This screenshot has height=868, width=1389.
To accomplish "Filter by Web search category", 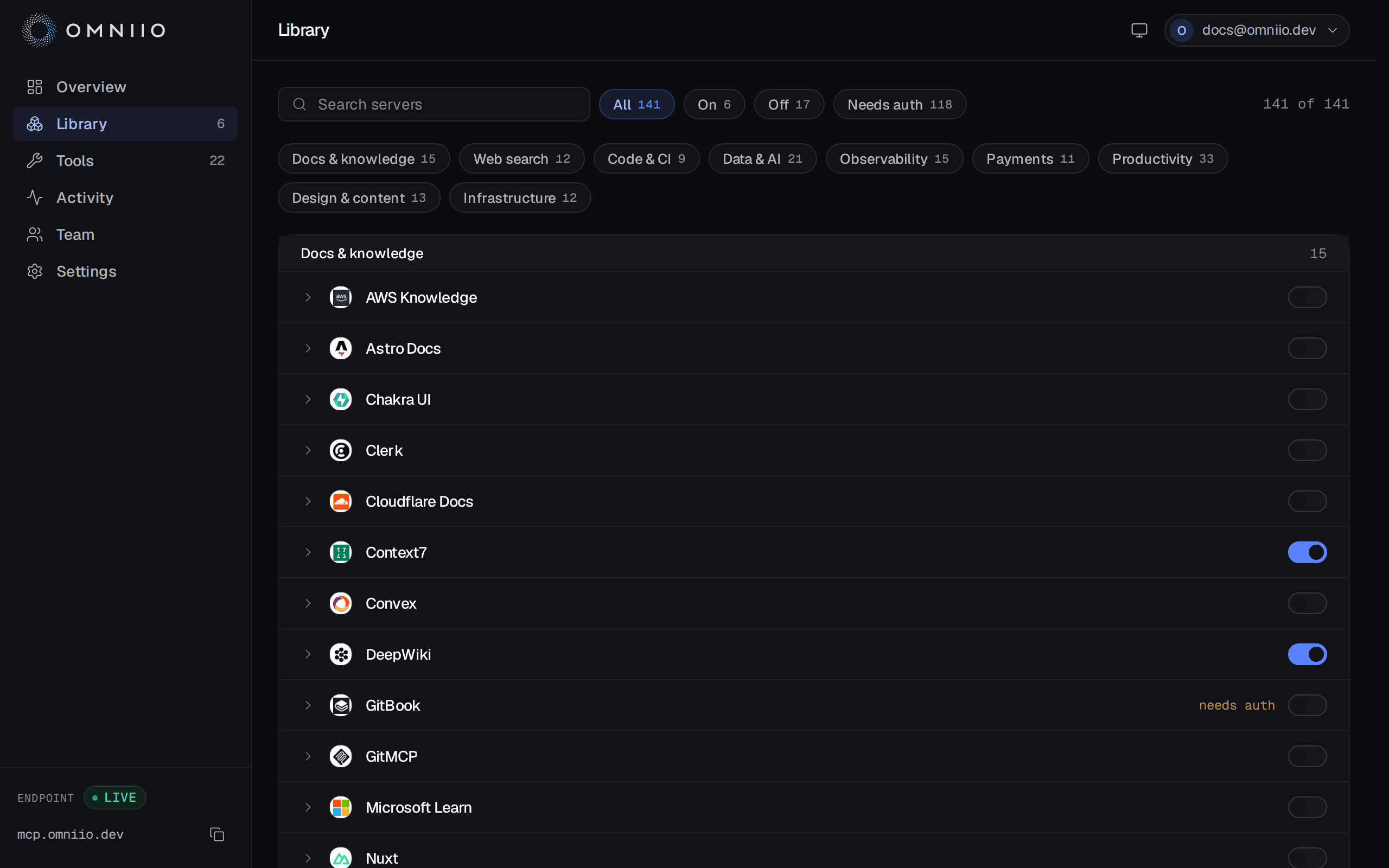I will 522,158.
